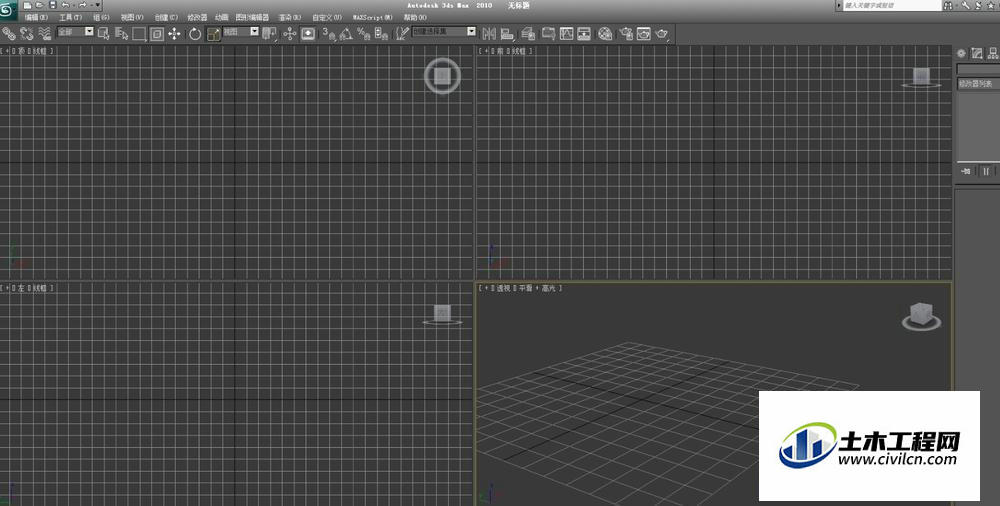Expand the quick access toolbar customize arrow
The height and width of the screenshot is (506, 1000).
click(x=98, y=5)
